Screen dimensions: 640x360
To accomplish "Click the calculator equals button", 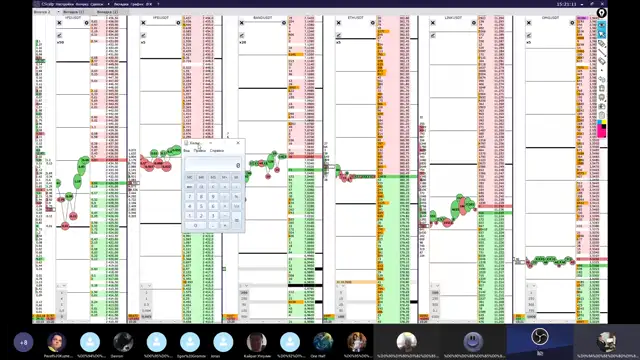I will tap(236, 220).
